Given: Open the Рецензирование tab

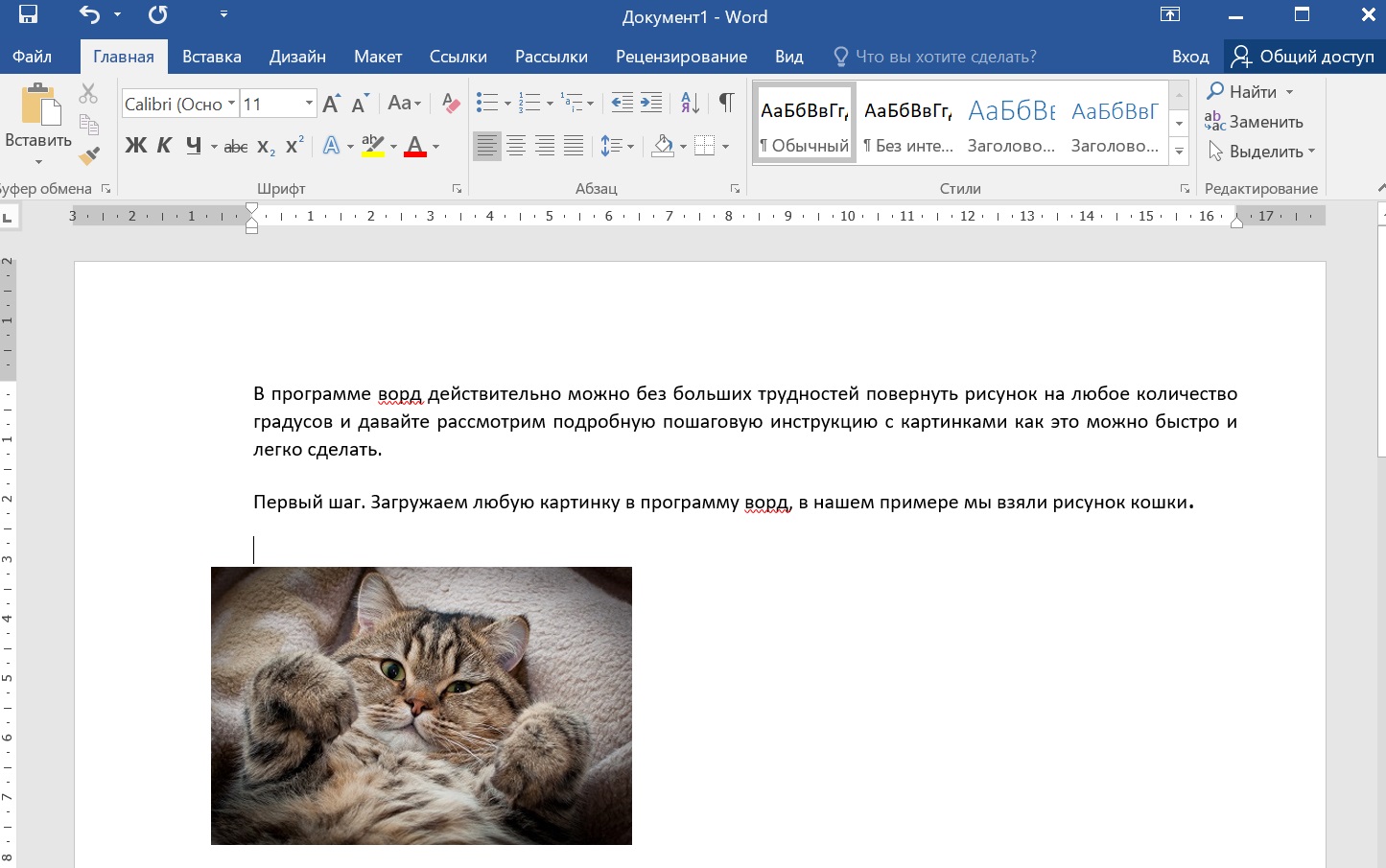Looking at the screenshot, I should coord(681,57).
